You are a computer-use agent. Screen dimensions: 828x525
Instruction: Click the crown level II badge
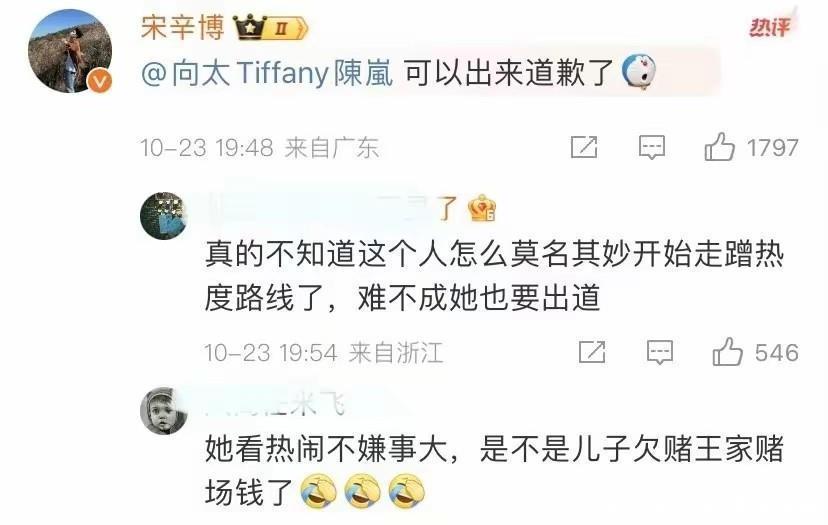pyautogui.click(x=271, y=27)
